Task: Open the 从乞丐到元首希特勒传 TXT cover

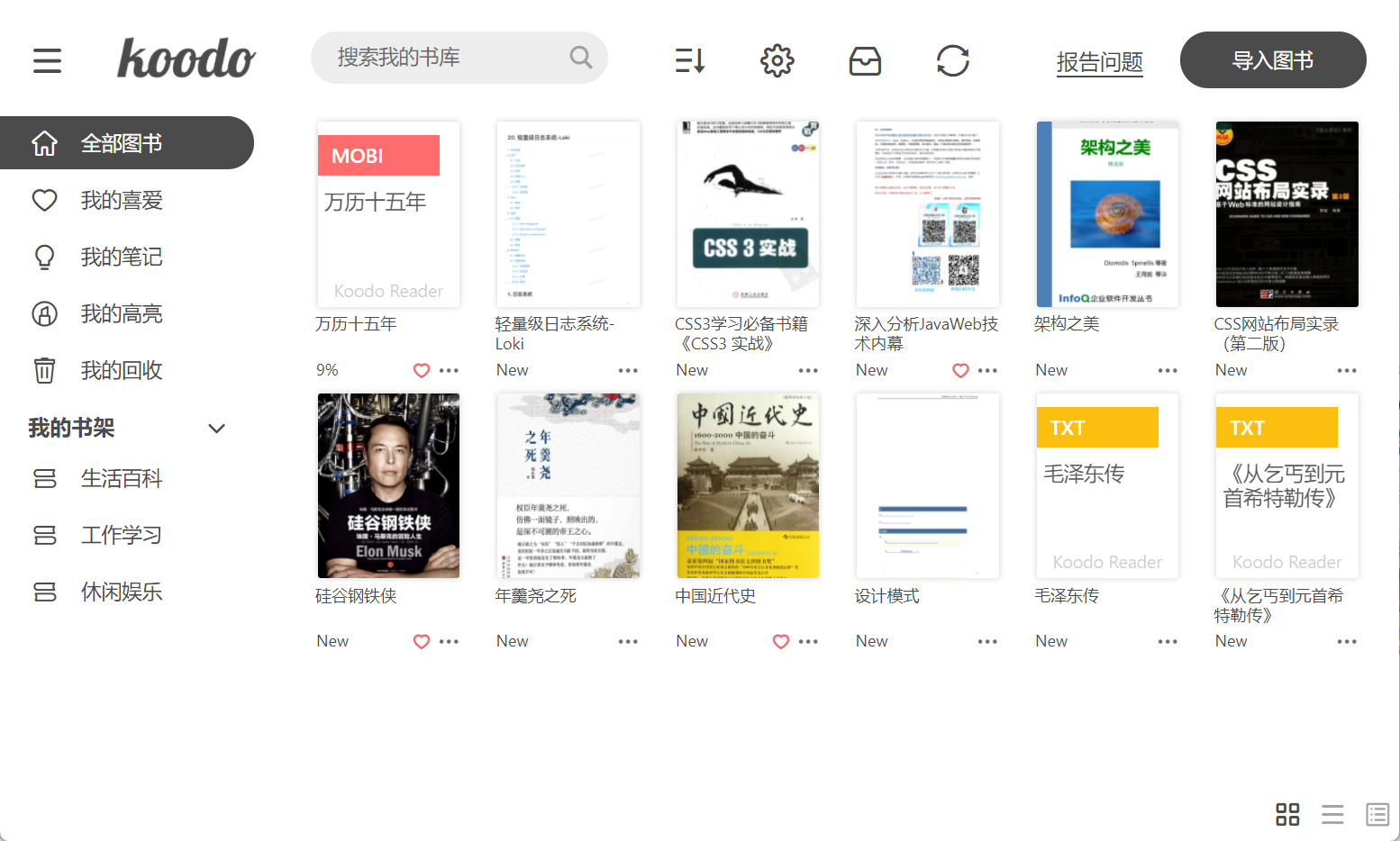Action: pyautogui.click(x=1286, y=485)
